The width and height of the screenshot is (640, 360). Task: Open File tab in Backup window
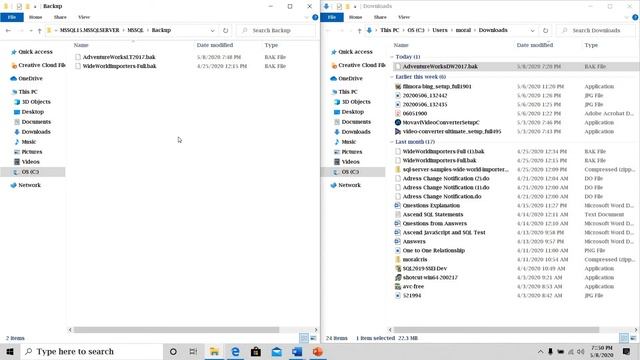click(x=12, y=17)
